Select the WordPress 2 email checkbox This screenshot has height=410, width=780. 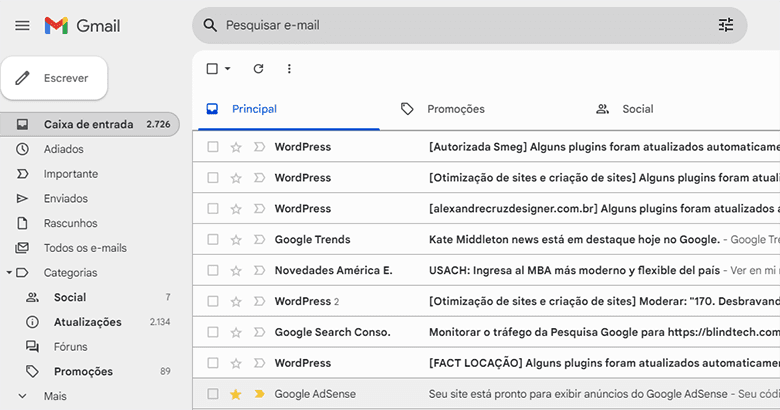click(x=213, y=302)
